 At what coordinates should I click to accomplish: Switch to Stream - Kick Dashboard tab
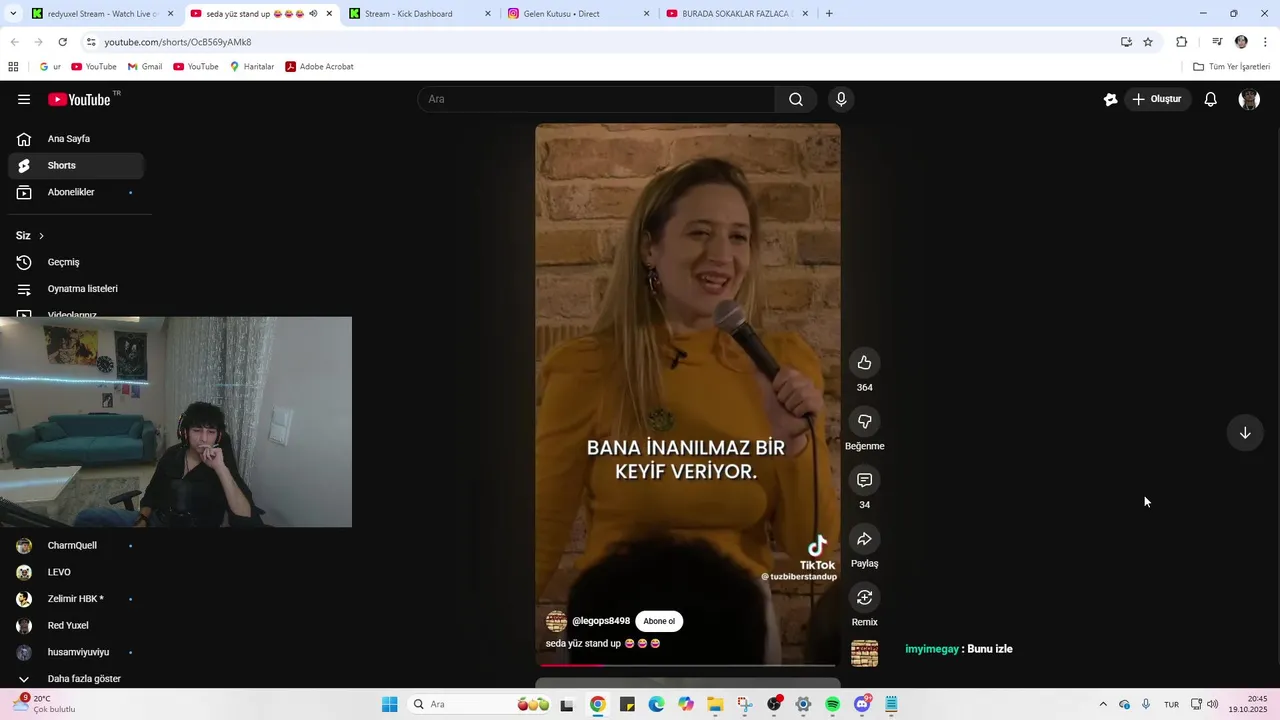(420, 14)
